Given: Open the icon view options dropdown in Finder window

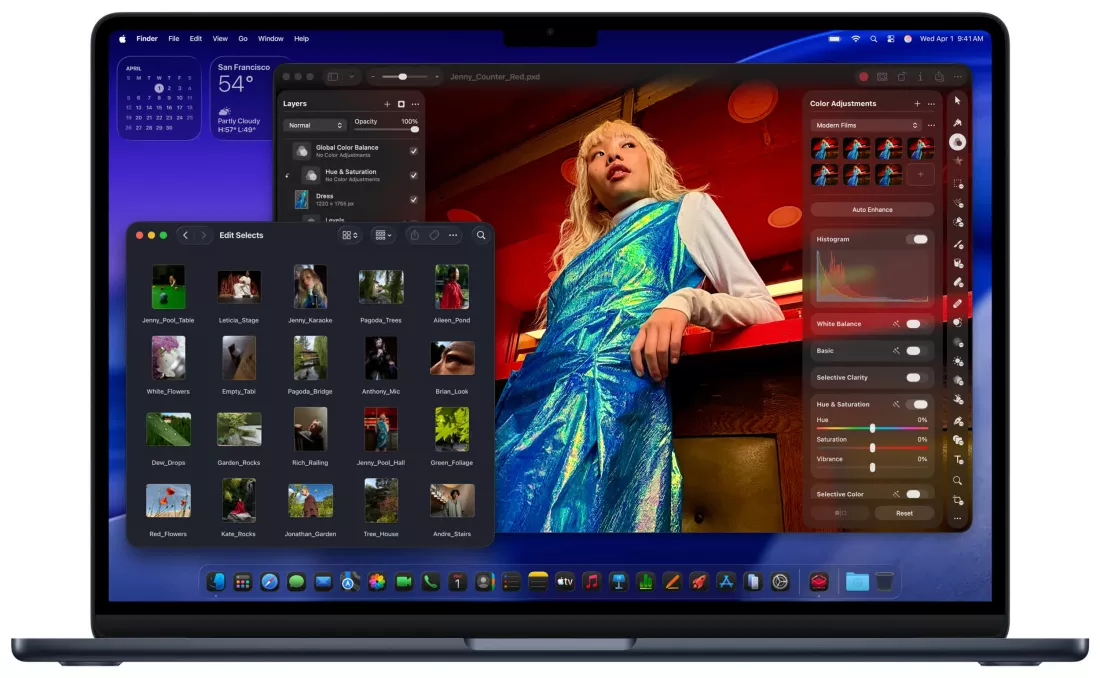Looking at the screenshot, I should point(350,235).
